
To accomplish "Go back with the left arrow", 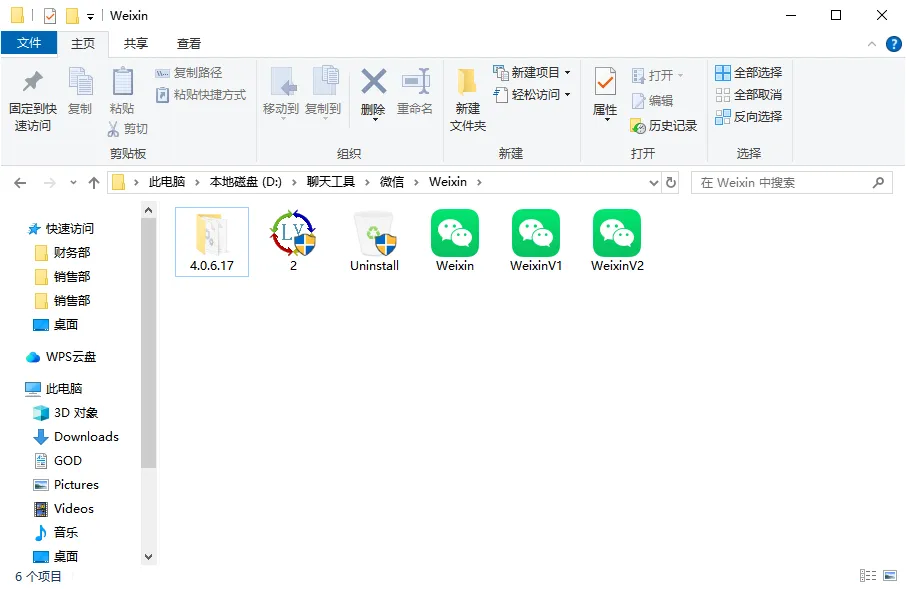I will tap(20, 183).
